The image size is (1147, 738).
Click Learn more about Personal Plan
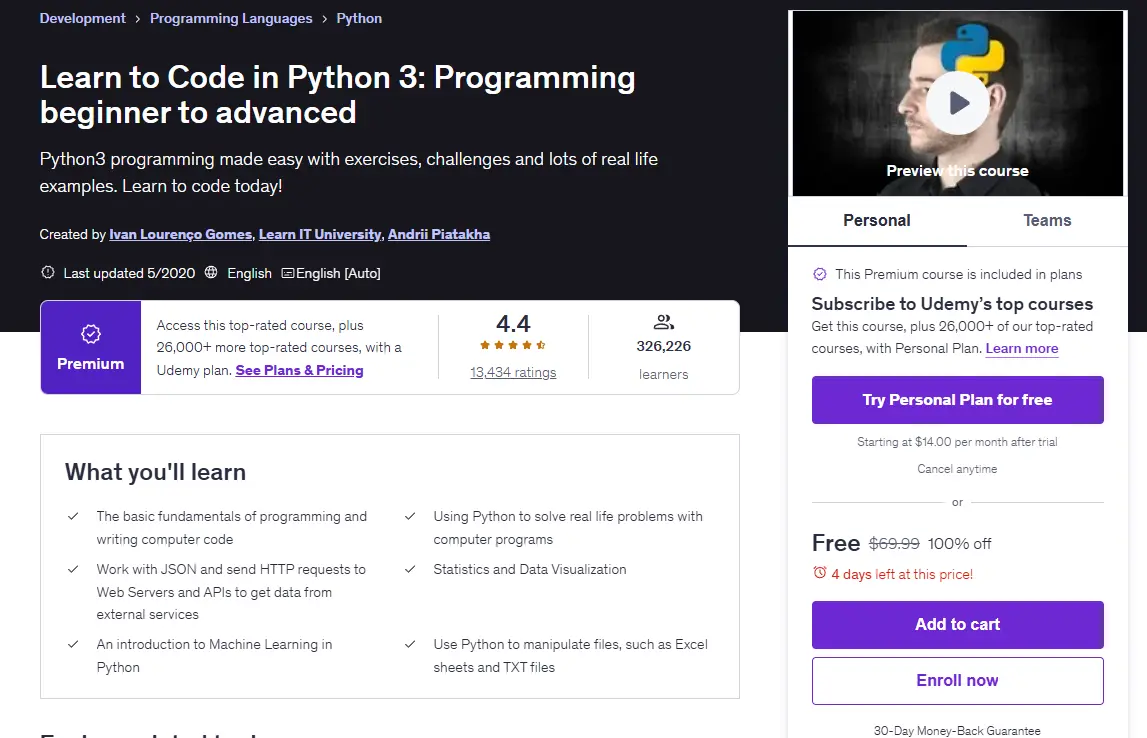coord(1022,348)
